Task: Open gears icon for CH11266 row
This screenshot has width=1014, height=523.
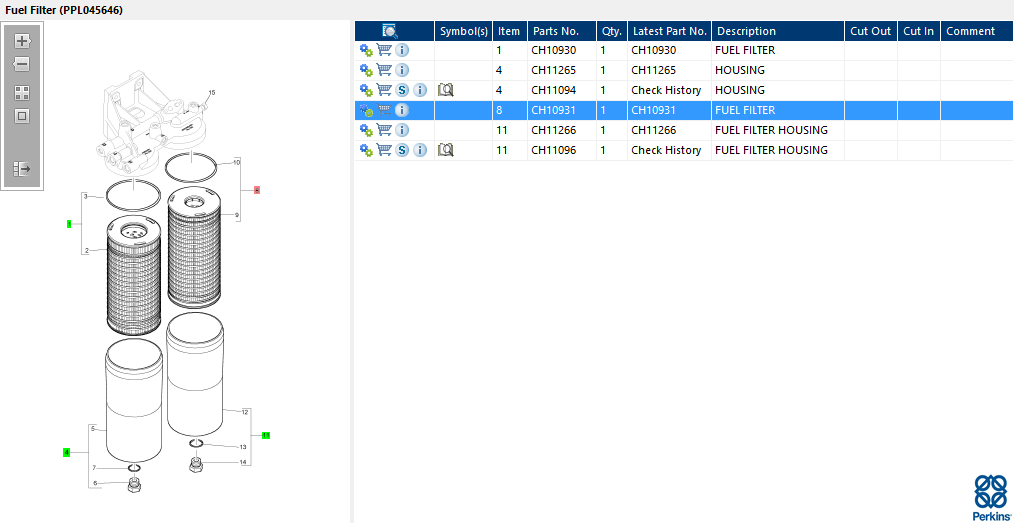Action: [366, 131]
